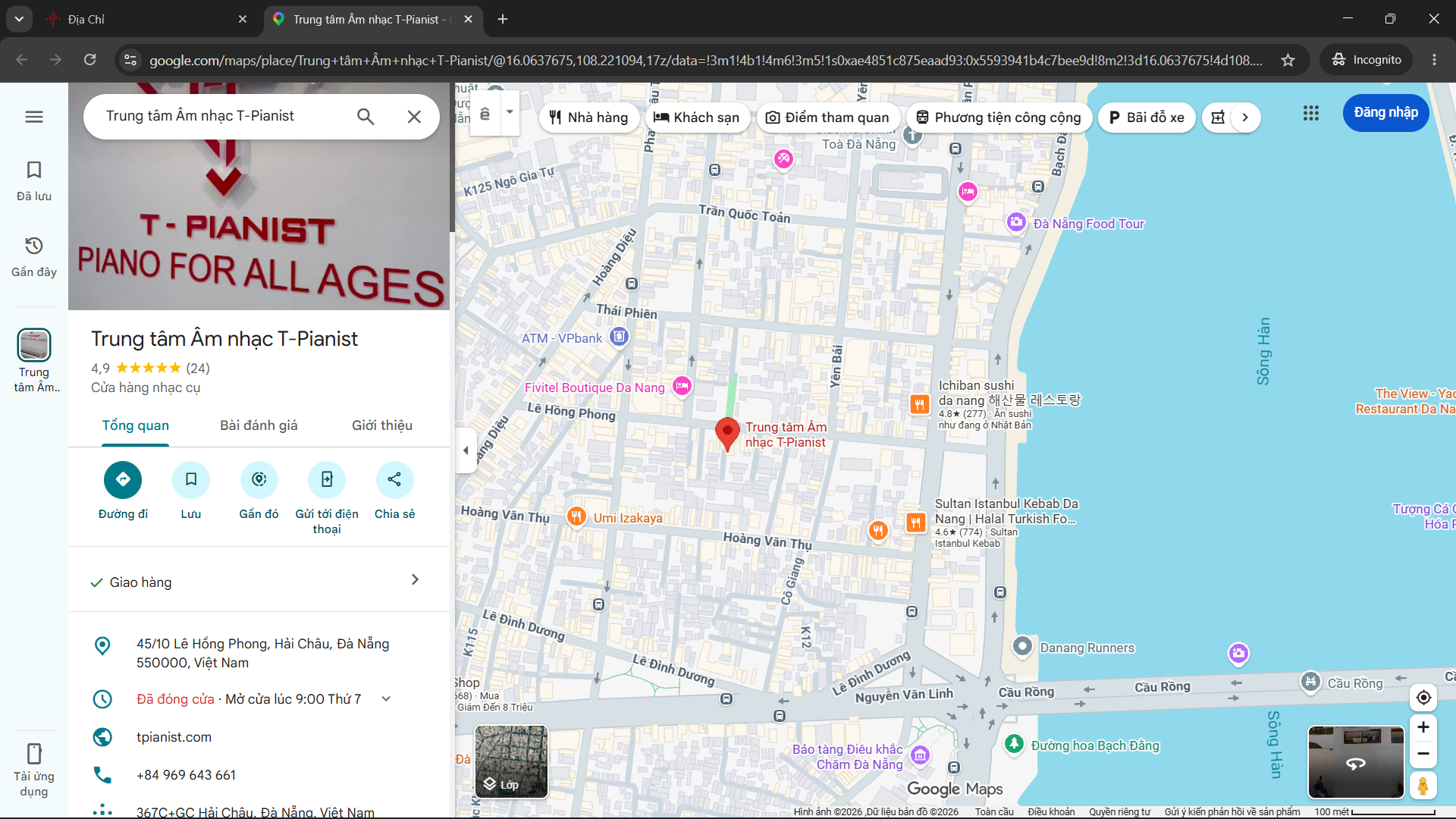This screenshot has width=1456, height=819.
Task: Reload the page
Action: (89, 60)
